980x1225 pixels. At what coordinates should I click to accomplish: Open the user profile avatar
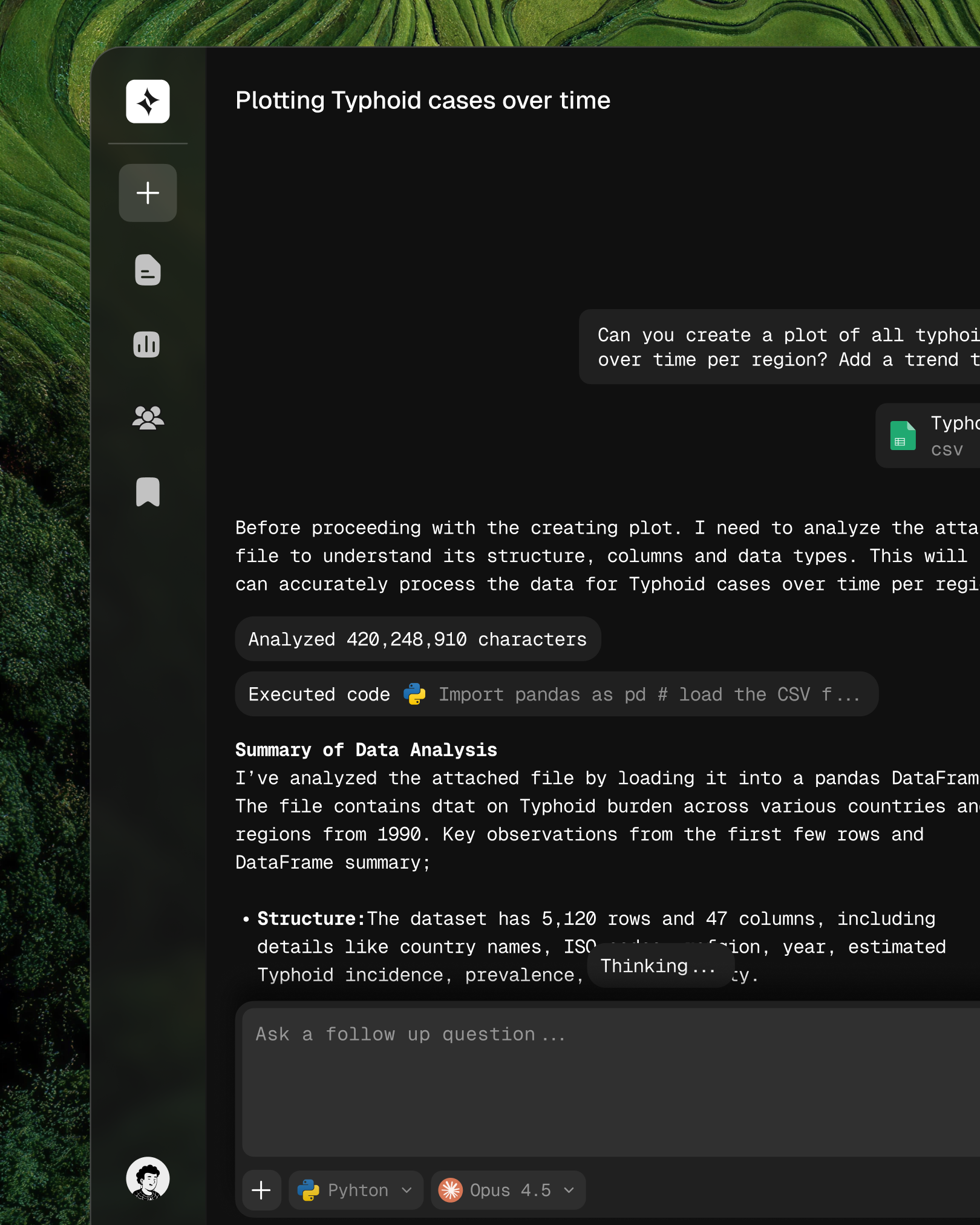click(148, 1178)
